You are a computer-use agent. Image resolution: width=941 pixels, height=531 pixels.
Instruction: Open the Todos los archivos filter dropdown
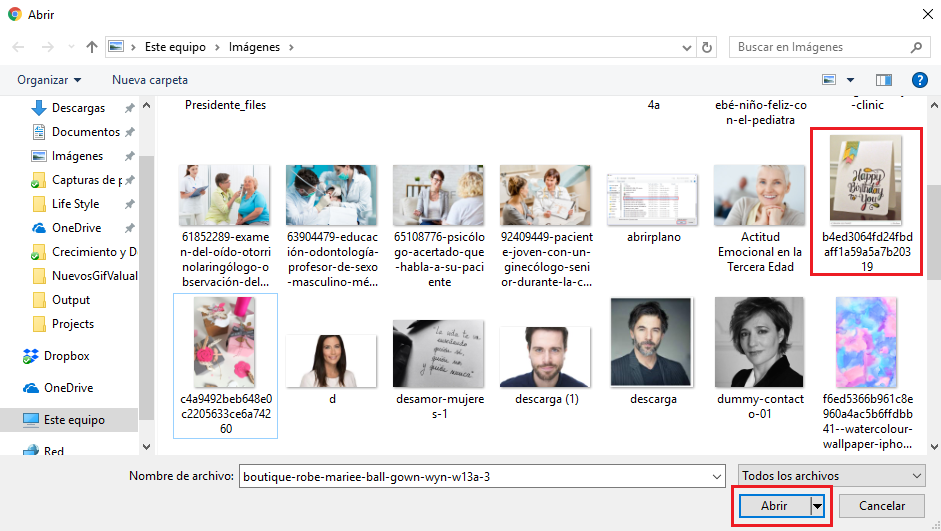830,476
